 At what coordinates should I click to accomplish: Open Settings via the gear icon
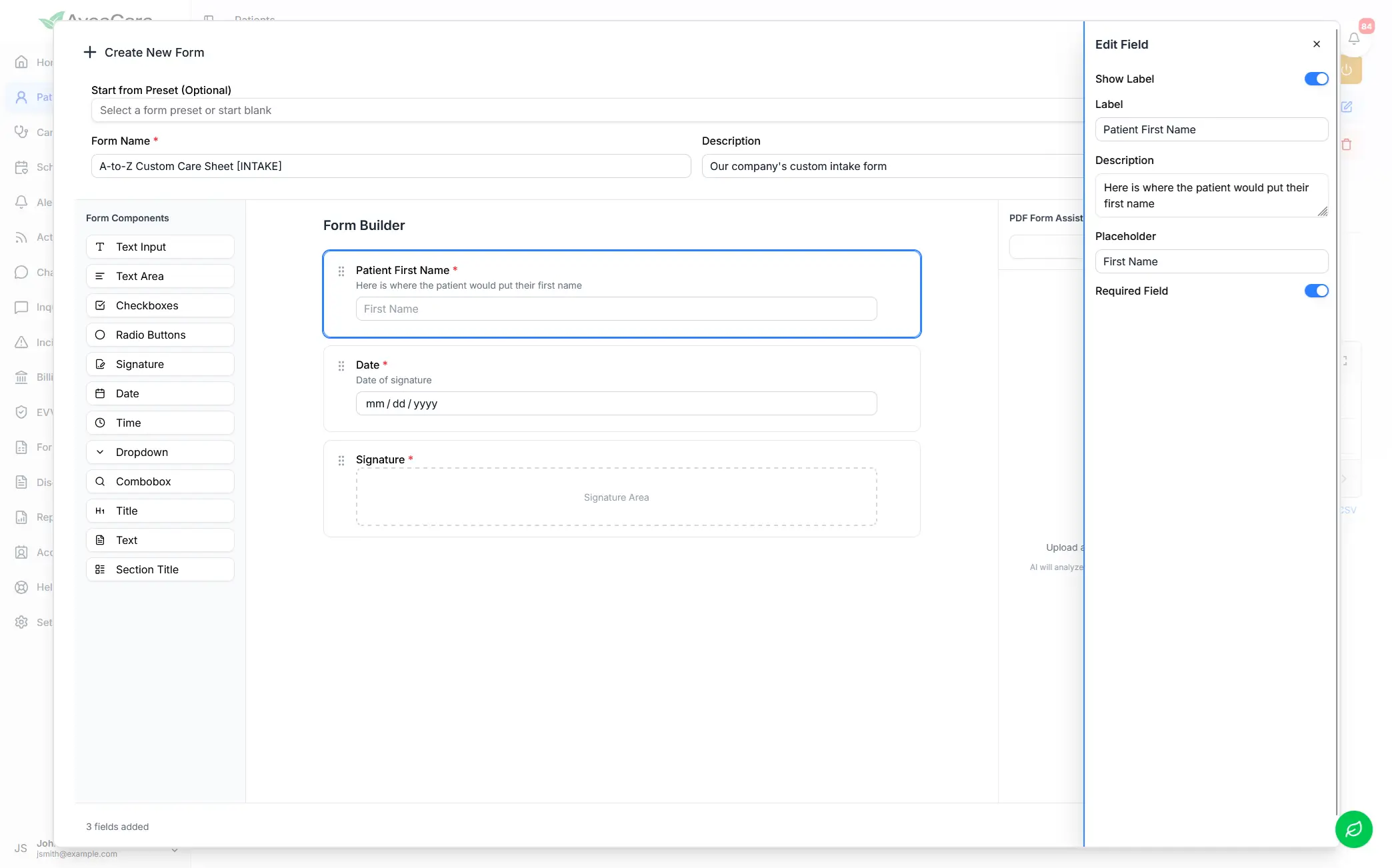(x=21, y=622)
